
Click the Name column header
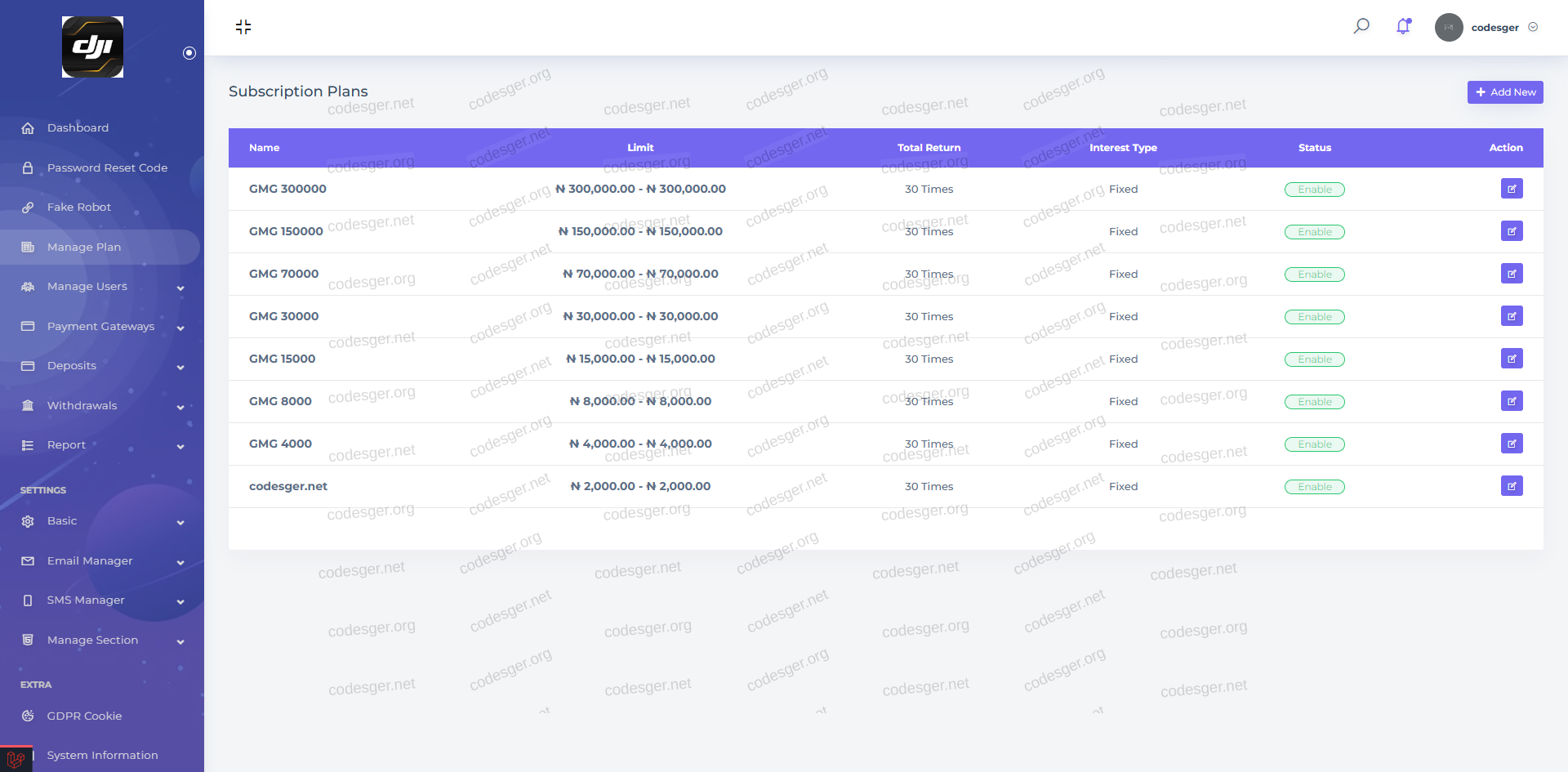coord(264,148)
